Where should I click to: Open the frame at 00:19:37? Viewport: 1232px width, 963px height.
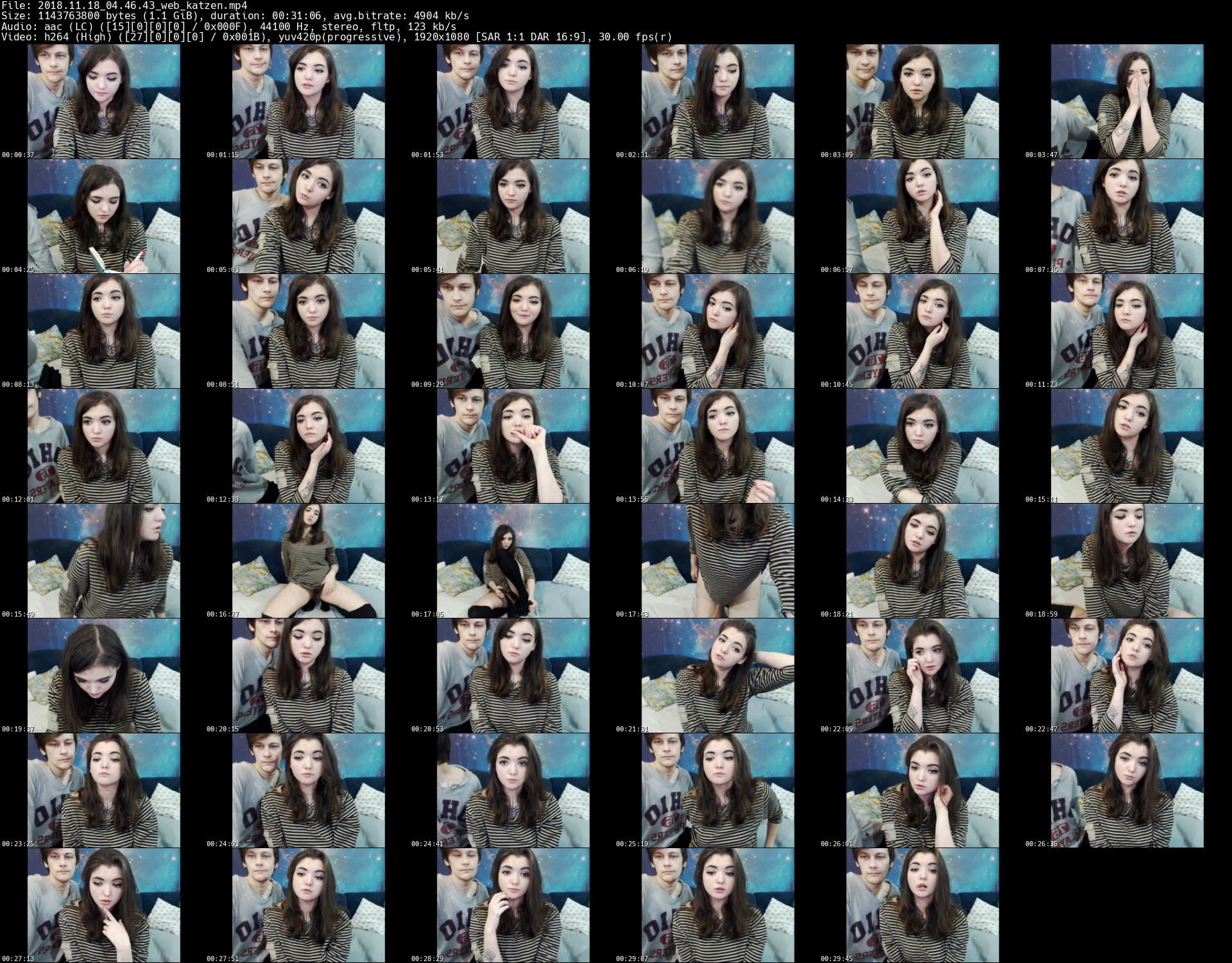[104, 676]
